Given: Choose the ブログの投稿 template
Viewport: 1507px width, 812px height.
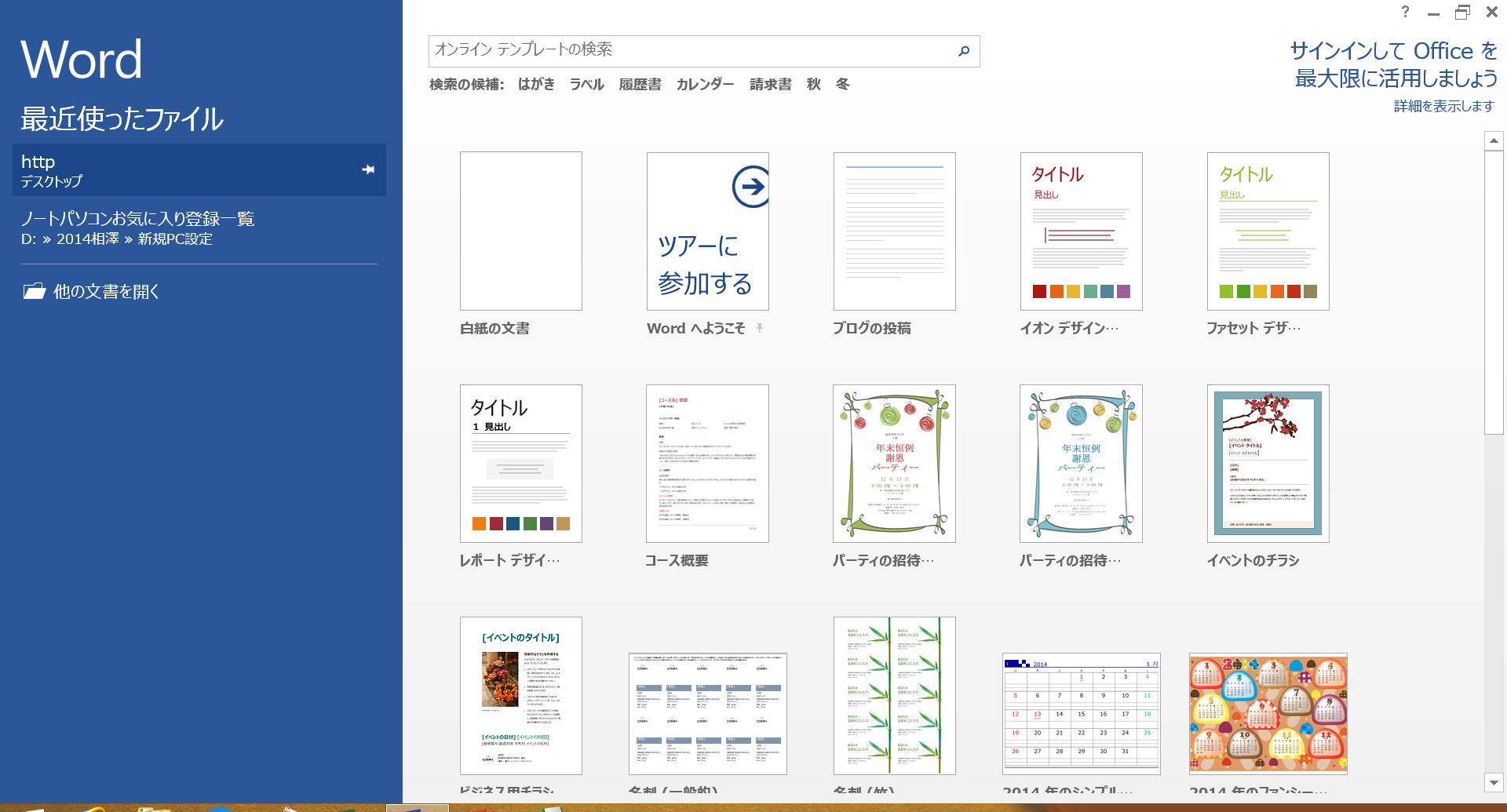Looking at the screenshot, I should click(895, 231).
